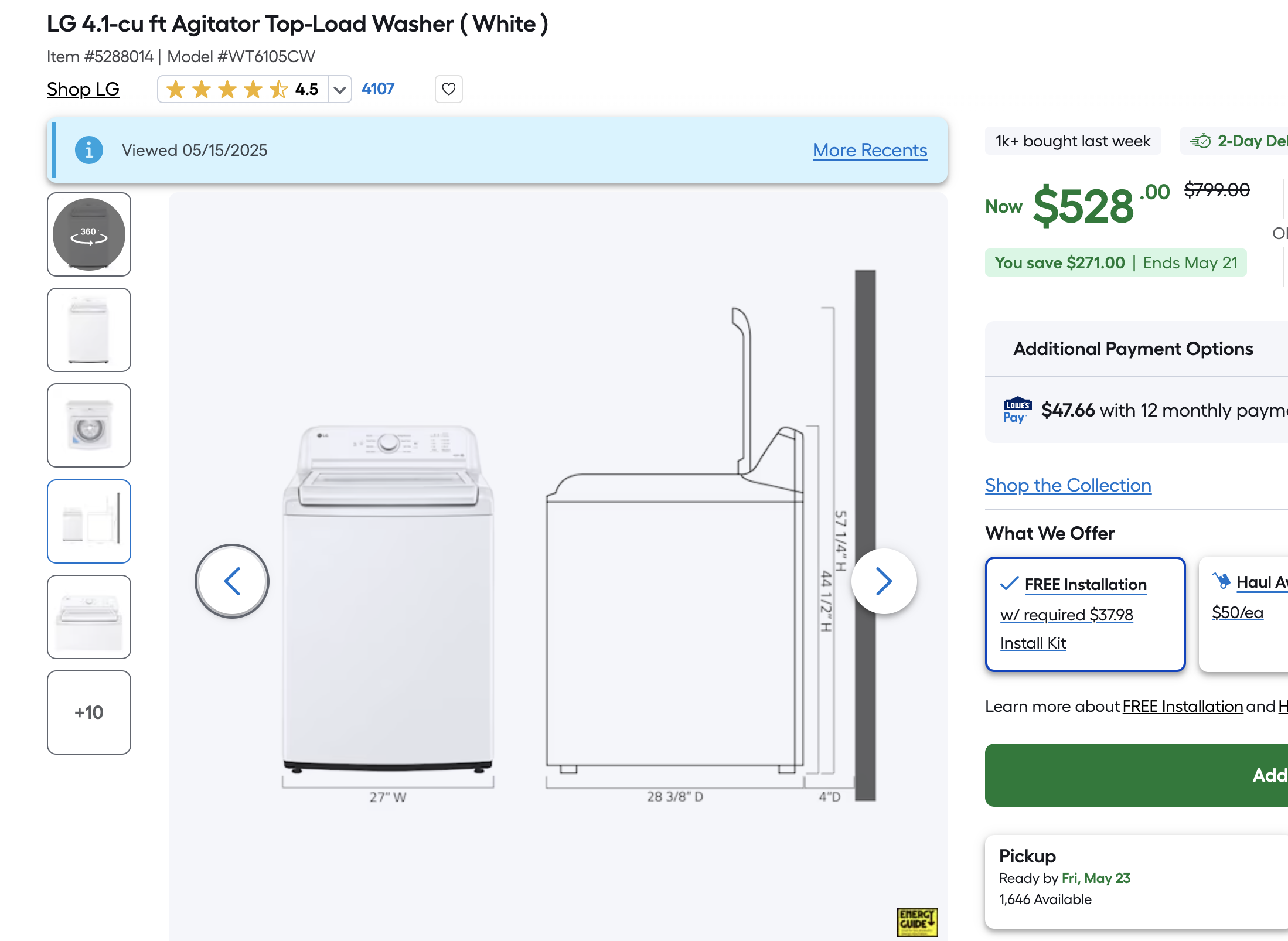Show previous product image arrow
This screenshot has height=941, width=1288.
(232, 581)
